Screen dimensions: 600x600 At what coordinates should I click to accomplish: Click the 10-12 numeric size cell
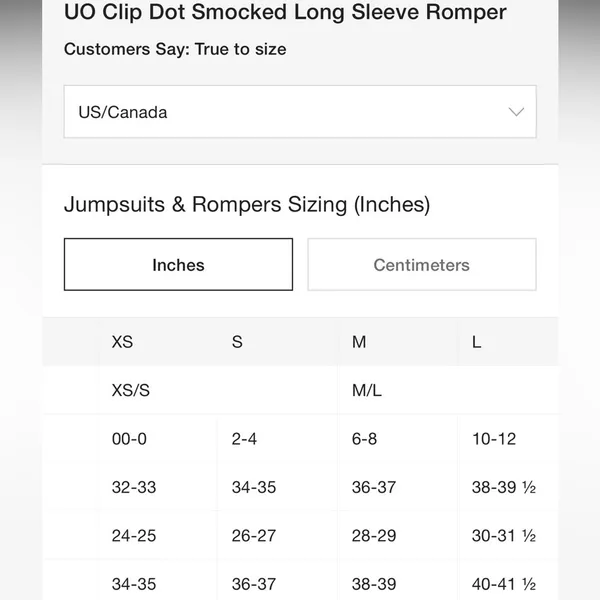click(494, 439)
